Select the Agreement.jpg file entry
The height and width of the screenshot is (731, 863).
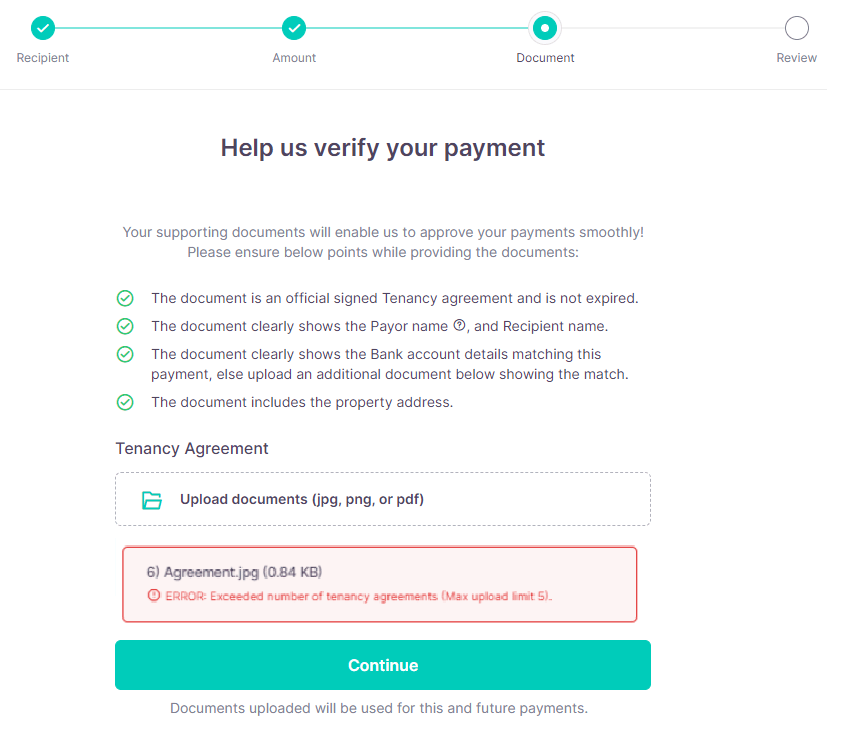237,571
